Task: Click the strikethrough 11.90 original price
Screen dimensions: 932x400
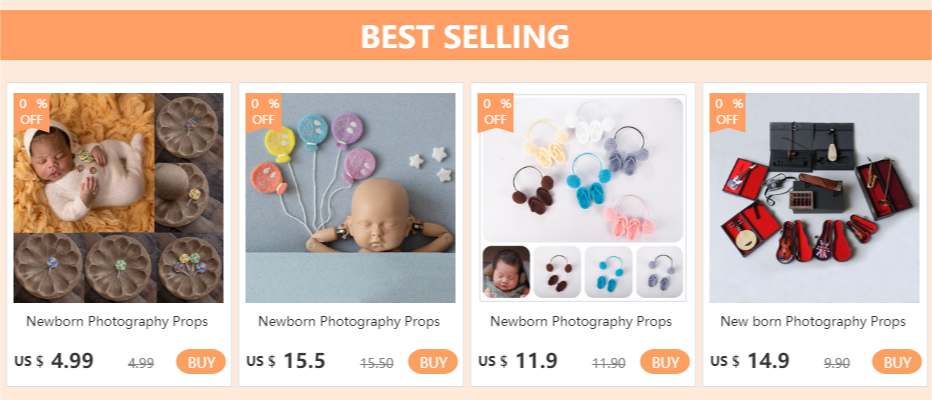Action: coord(609,363)
